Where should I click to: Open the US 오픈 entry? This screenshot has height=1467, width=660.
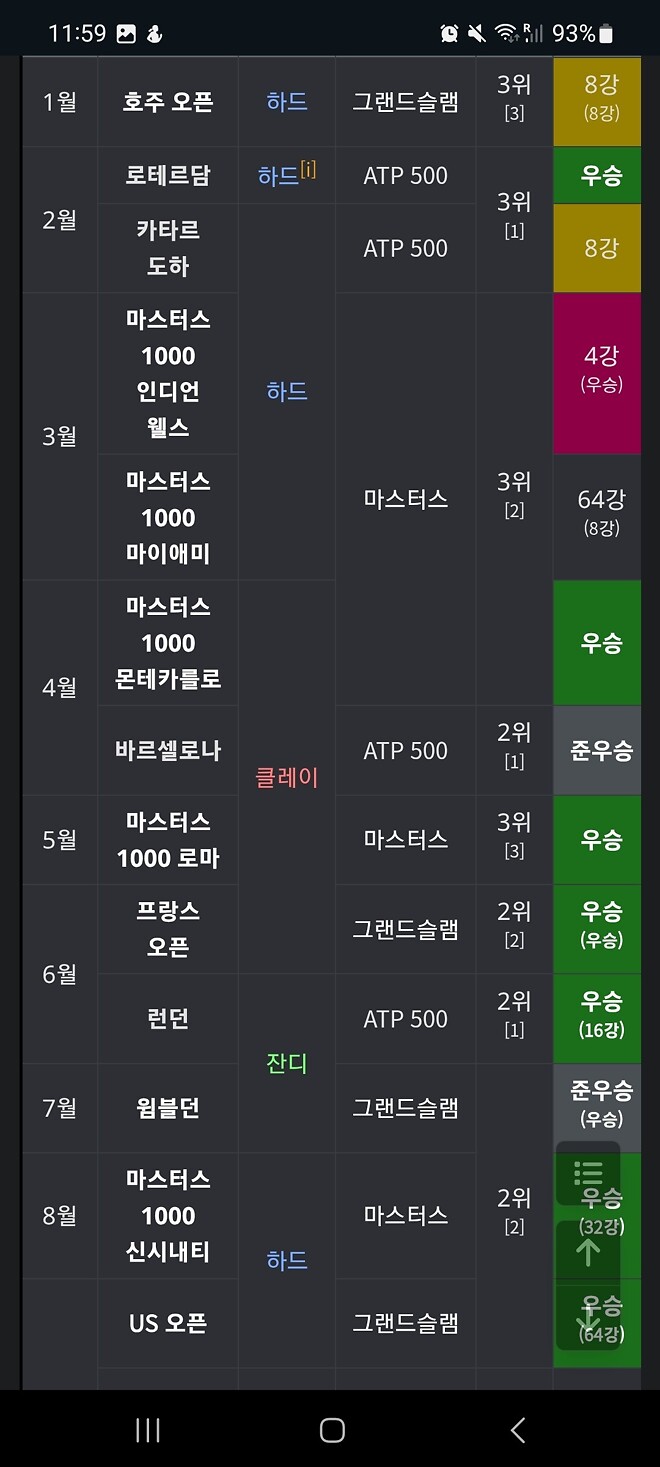(167, 1322)
